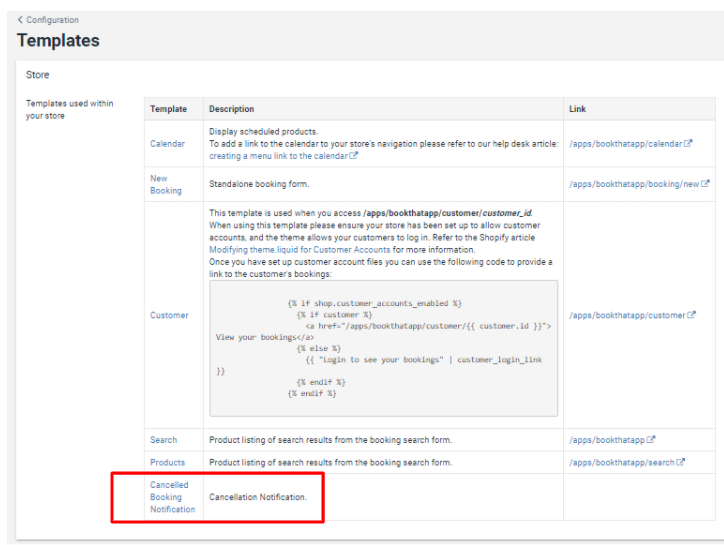Open the Products template
This screenshot has height=545, width=724.
pyautogui.click(x=167, y=463)
